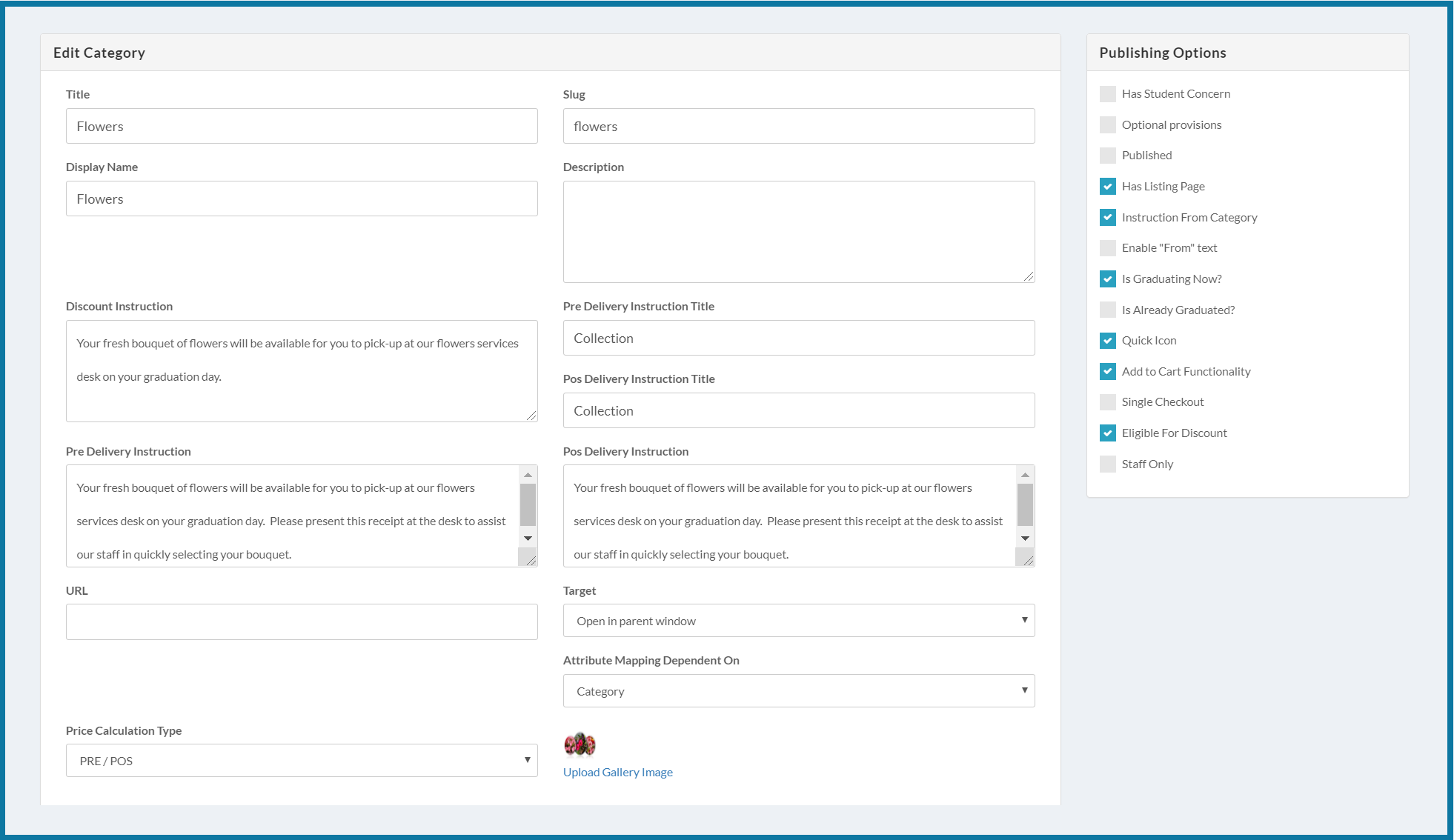Click the Upload Gallery Image link
This screenshot has height=840, width=1454.
click(x=618, y=773)
